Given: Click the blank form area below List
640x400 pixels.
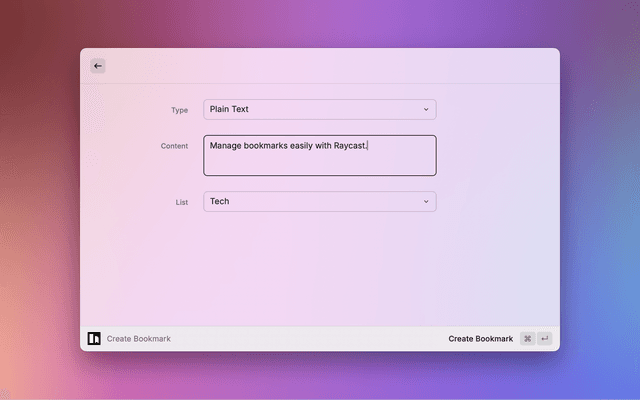Looking at the screenshot, I should pos(320,270).
